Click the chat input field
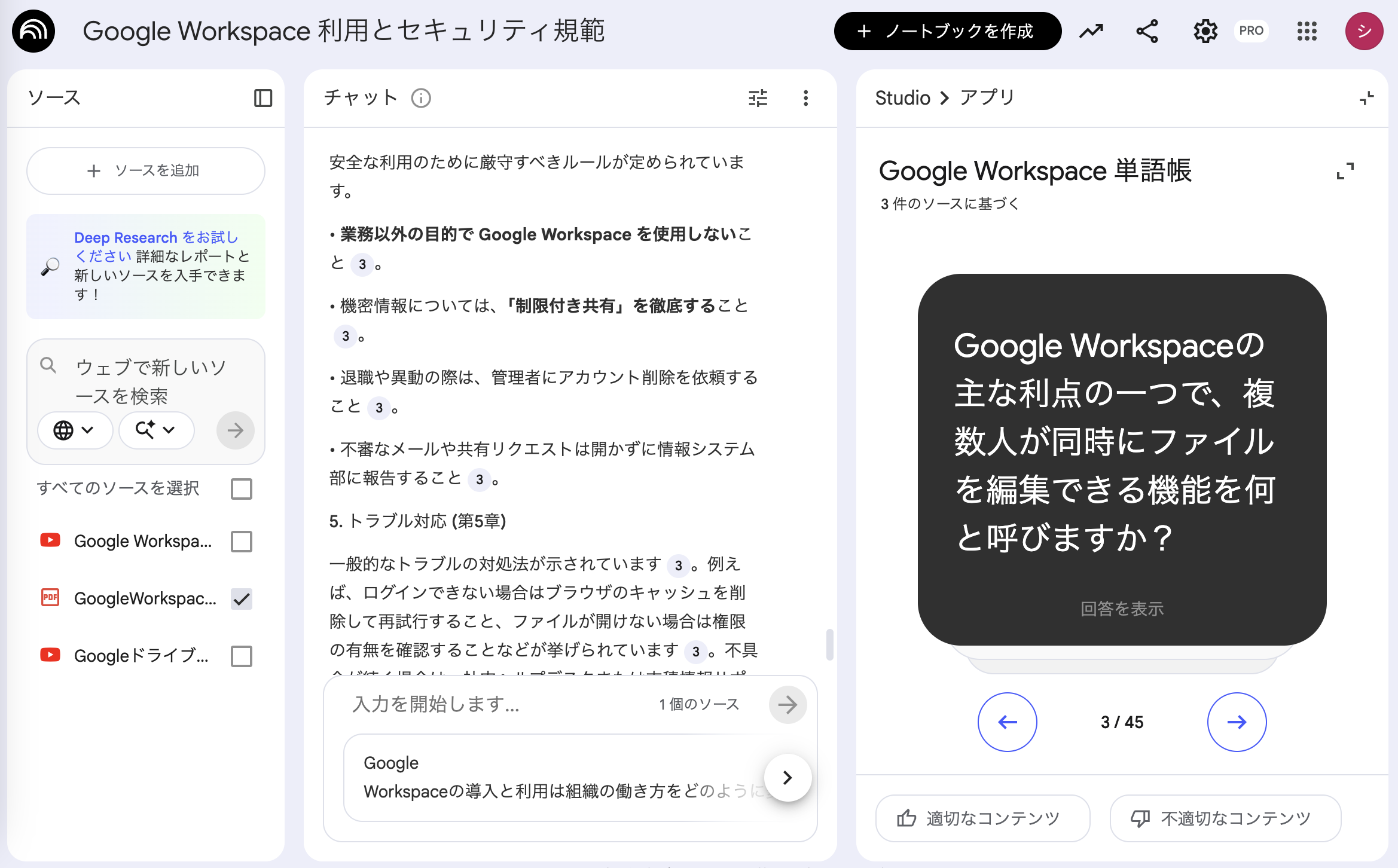The image size is (1398, 868). click(x=478, y=704)
